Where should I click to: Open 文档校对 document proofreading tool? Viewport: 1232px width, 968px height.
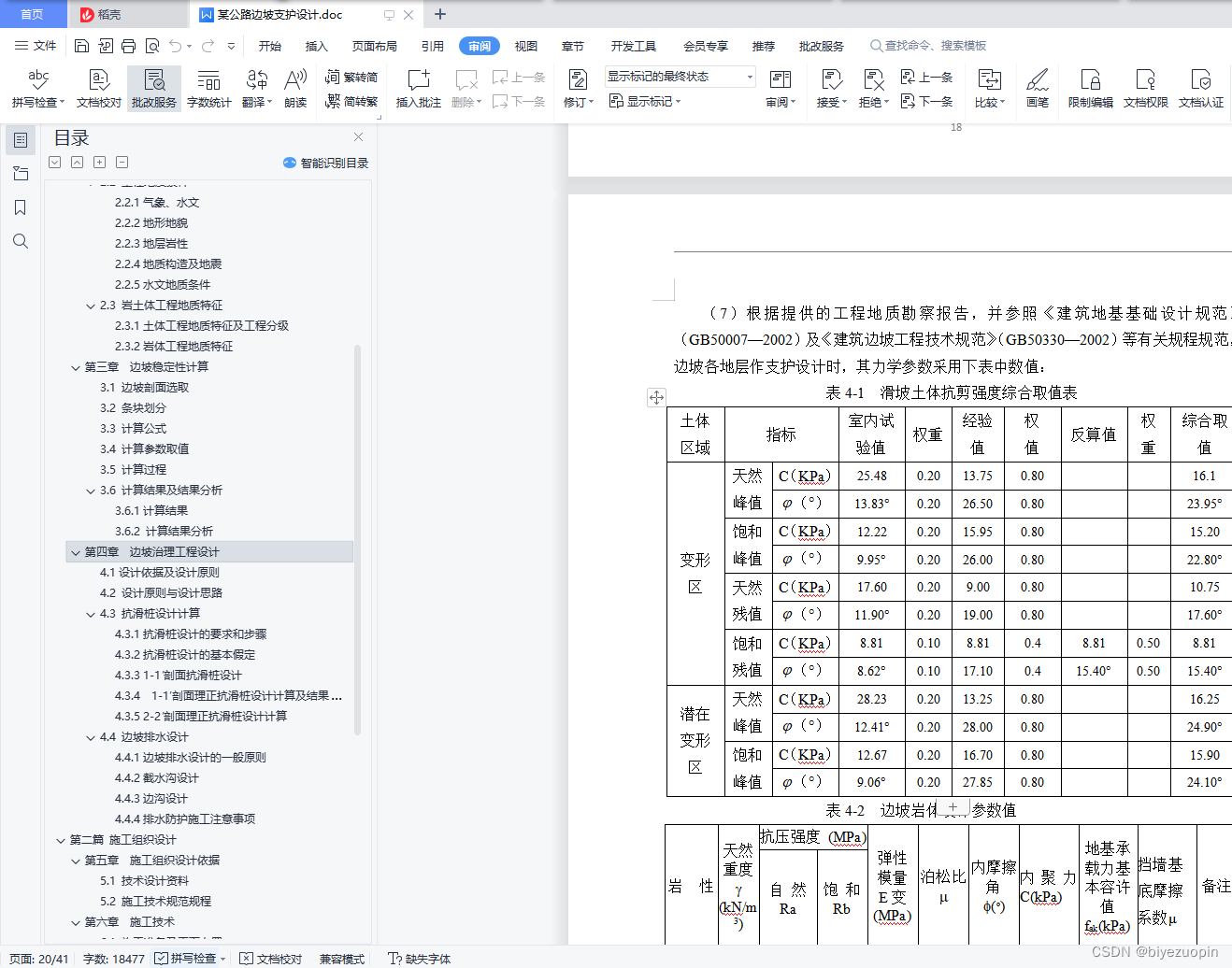tap(99, 89)
